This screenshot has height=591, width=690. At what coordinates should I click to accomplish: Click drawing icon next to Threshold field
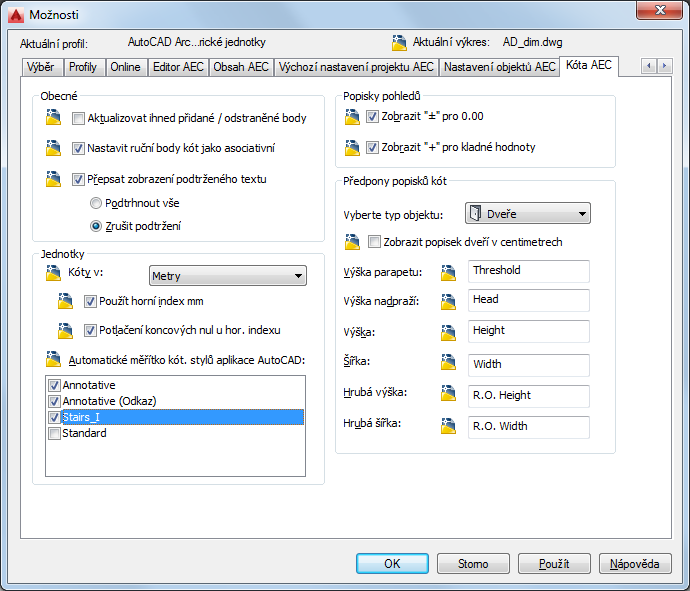(x=448, y=272)
